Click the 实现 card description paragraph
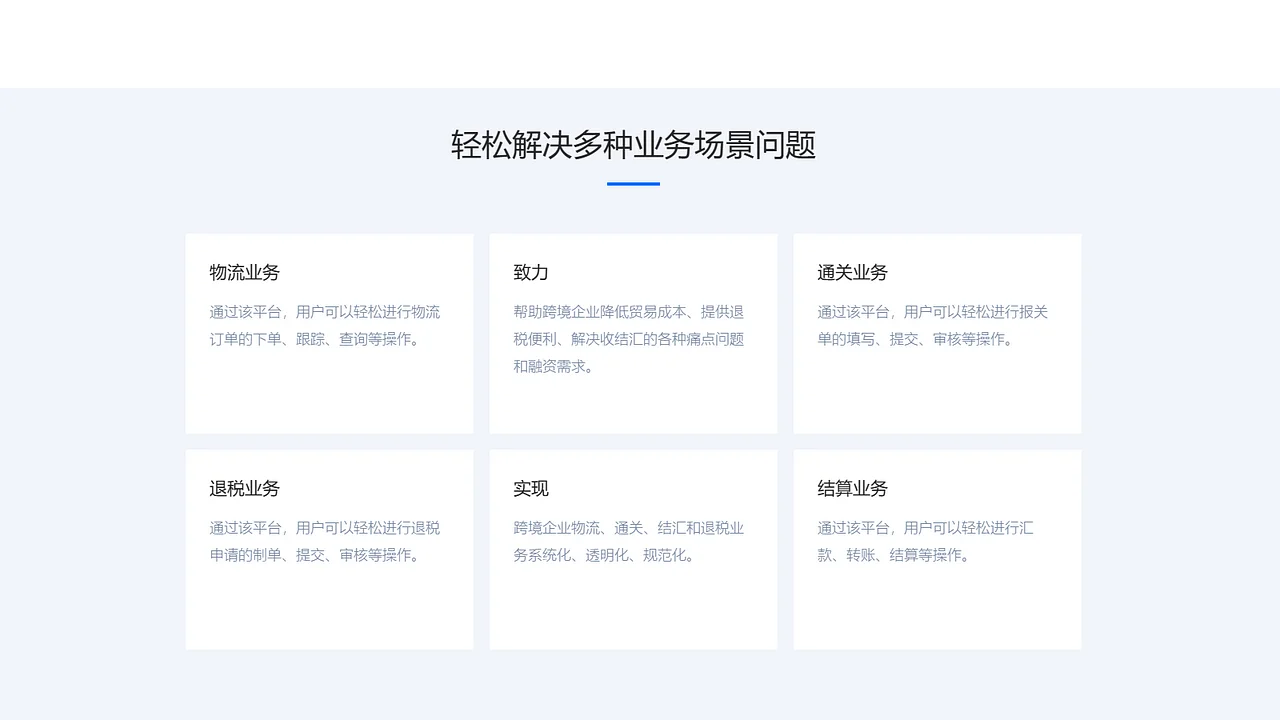 click(x=628, y=541)
